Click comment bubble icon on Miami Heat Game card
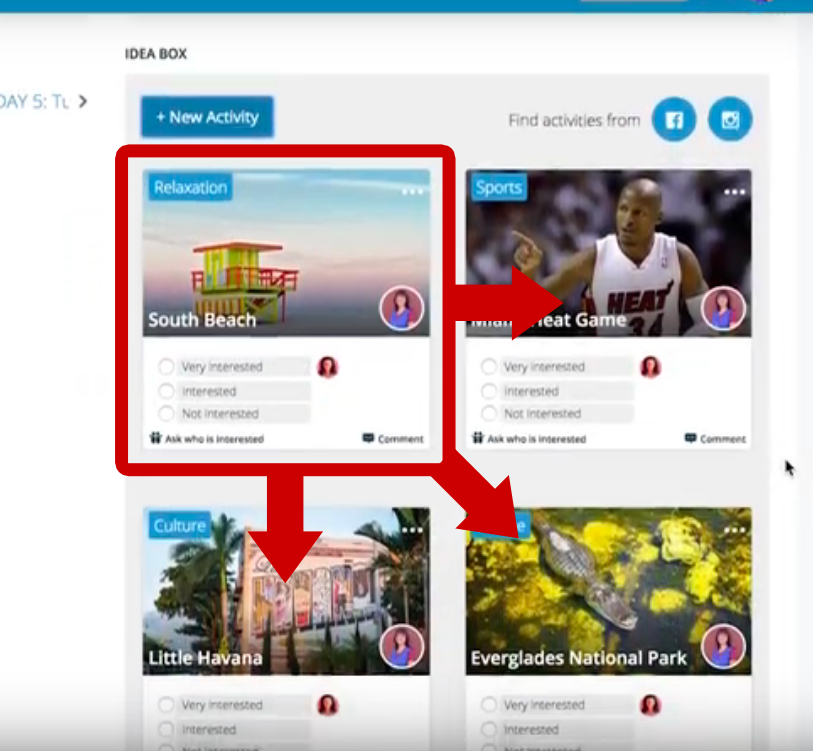The width and height of the screenshot is (813, 751). 691,438
